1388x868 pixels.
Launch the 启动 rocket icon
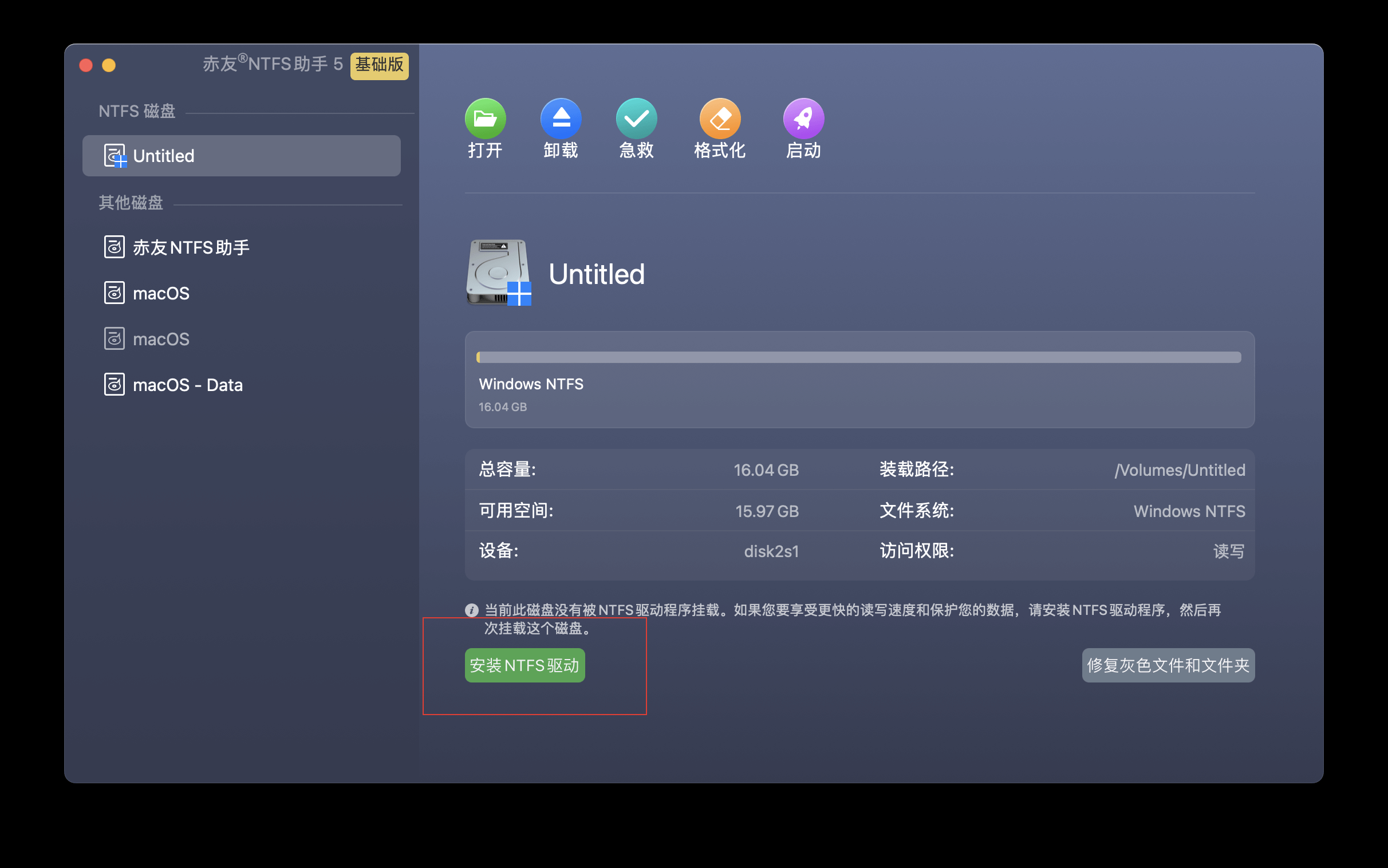803,118
